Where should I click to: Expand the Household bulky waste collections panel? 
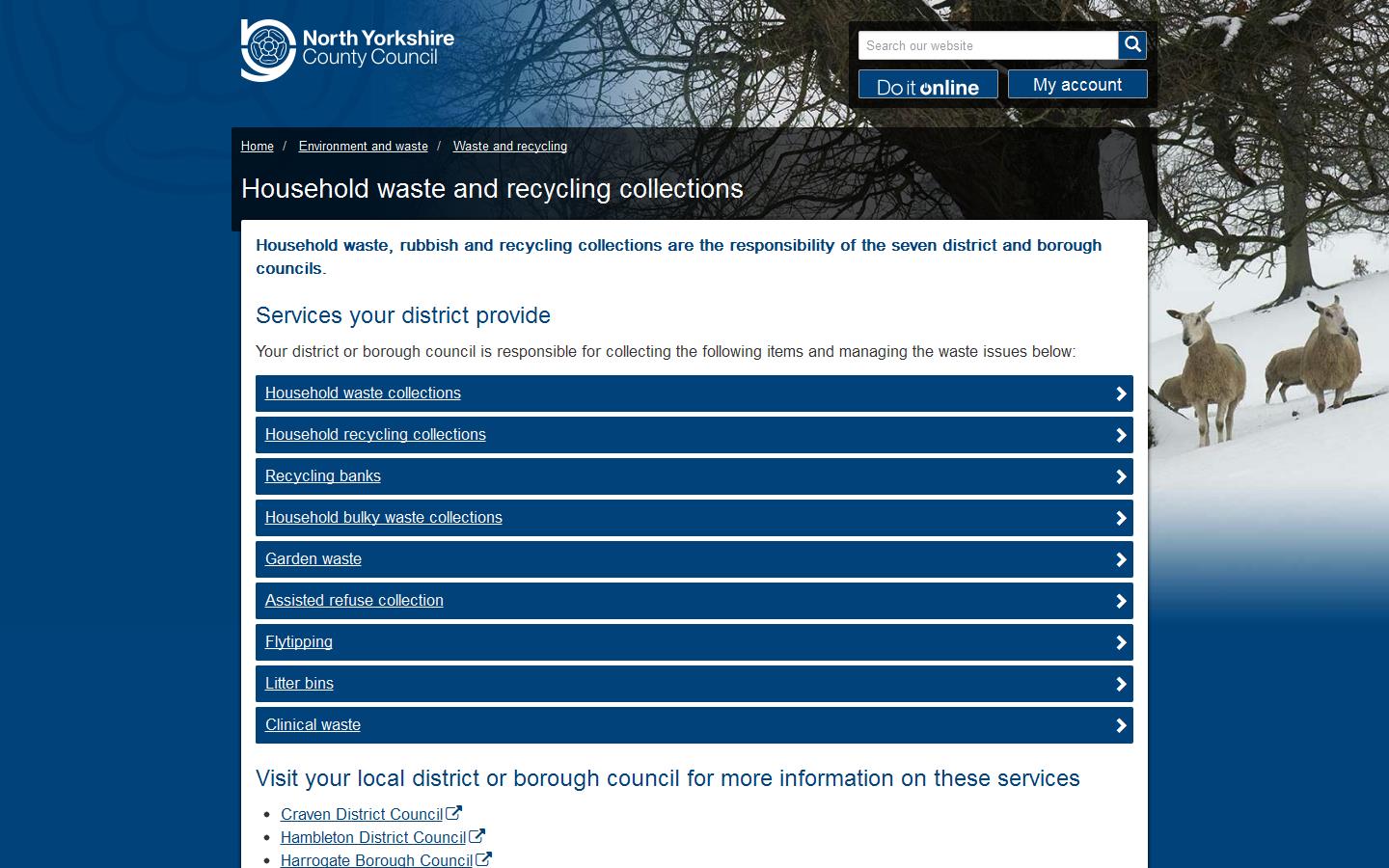[x=384, y=518]
